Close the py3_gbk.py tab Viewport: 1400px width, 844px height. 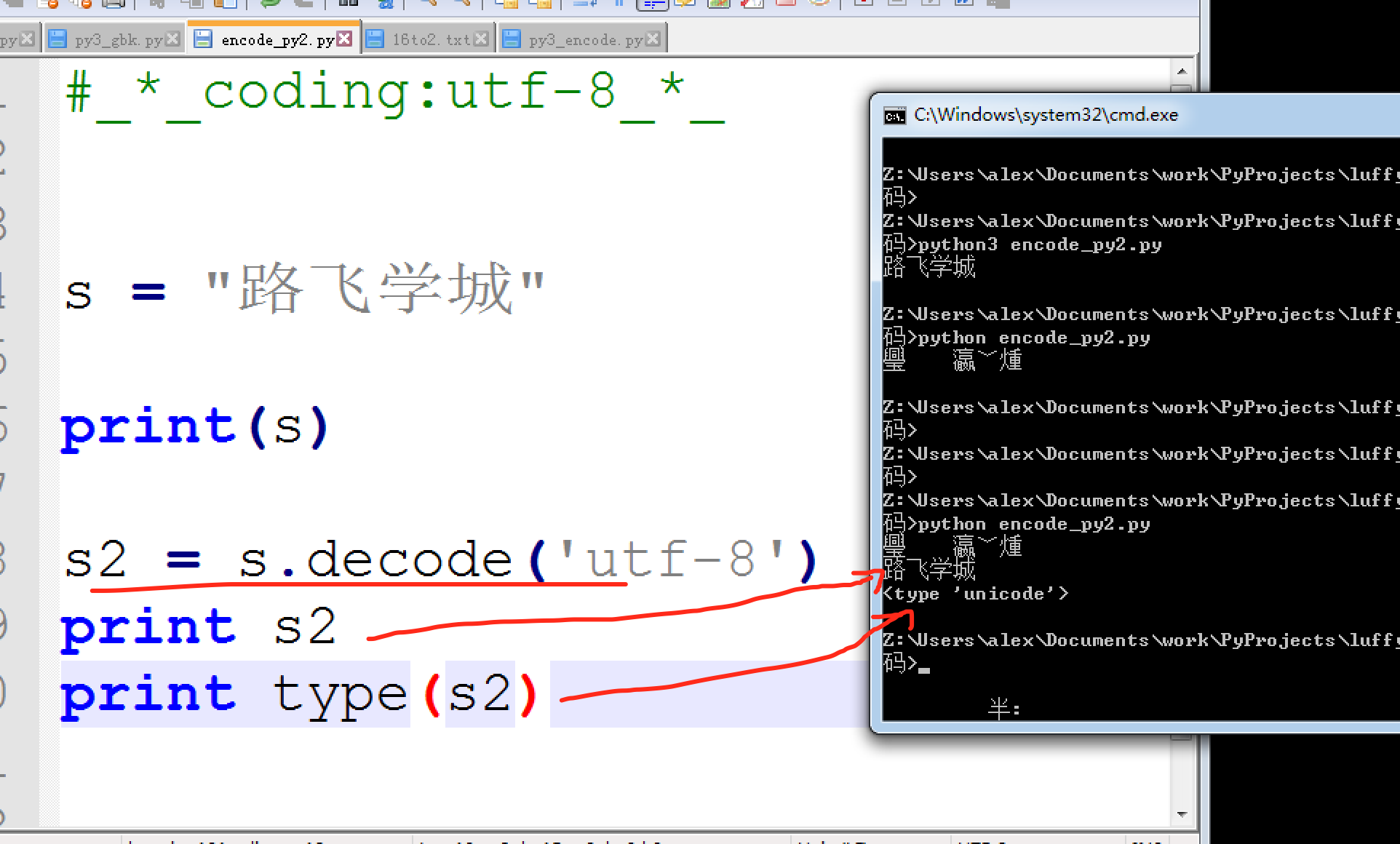172,39
